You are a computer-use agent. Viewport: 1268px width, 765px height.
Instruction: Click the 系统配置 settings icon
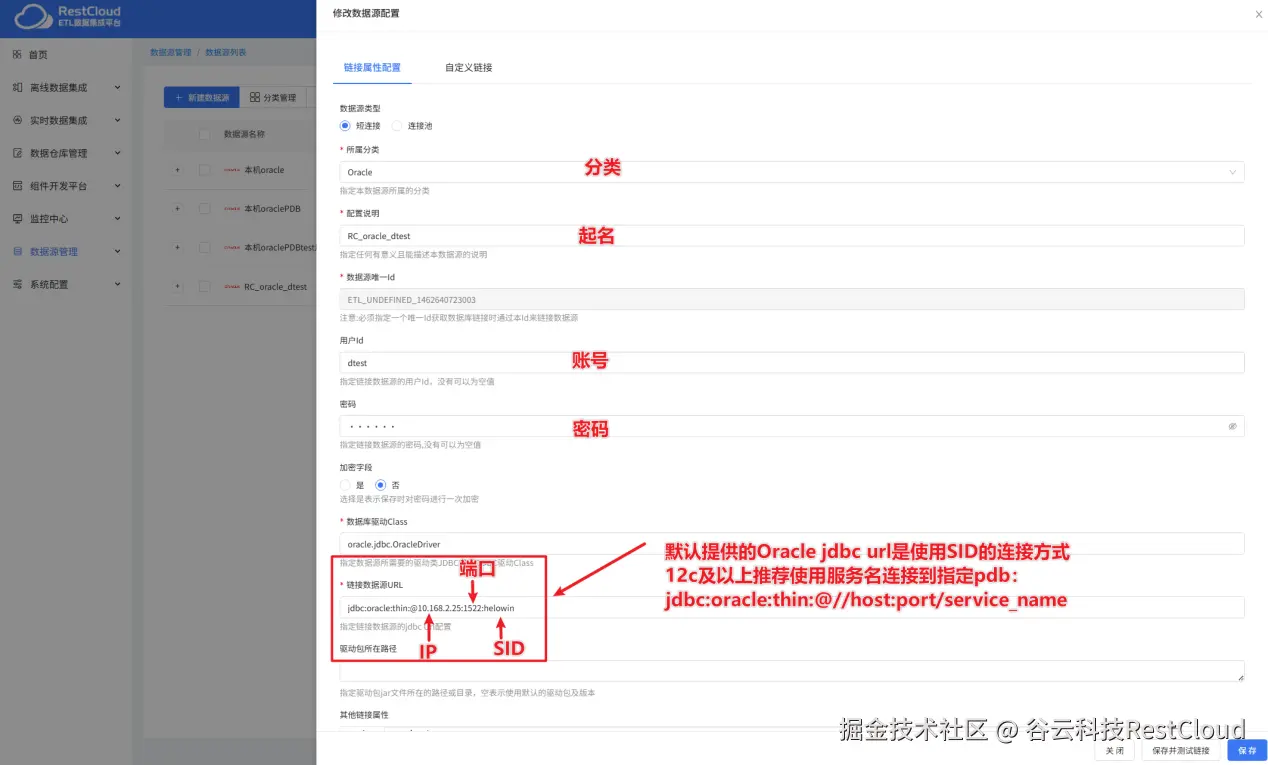tap(18, 284)
